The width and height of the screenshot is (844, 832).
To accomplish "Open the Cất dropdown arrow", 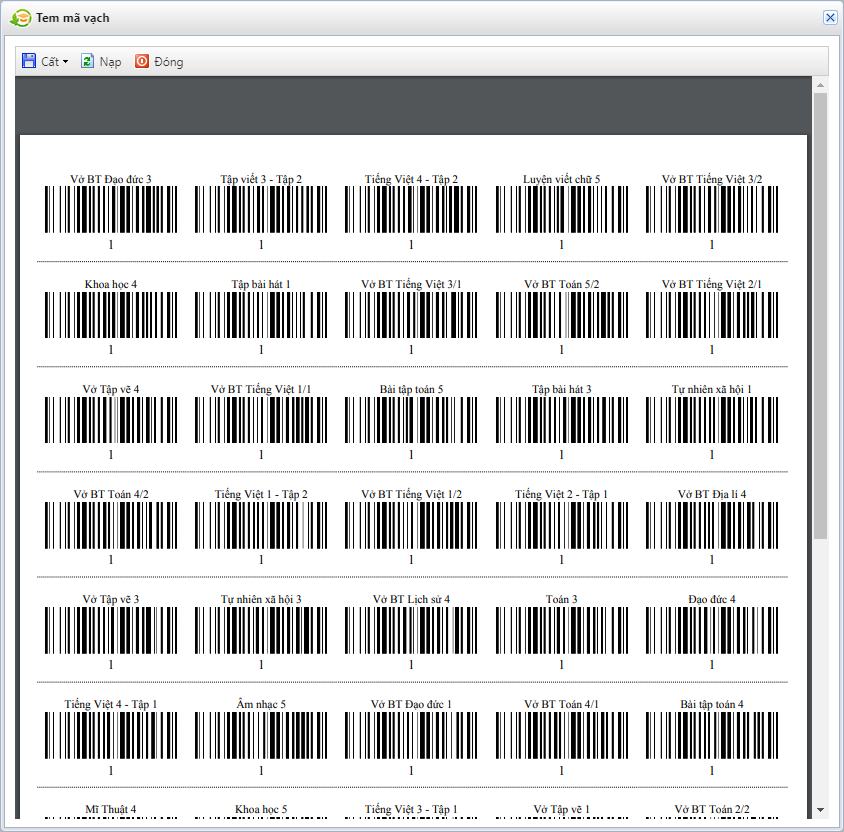I will pyautogui.click(x=66, y=62).
